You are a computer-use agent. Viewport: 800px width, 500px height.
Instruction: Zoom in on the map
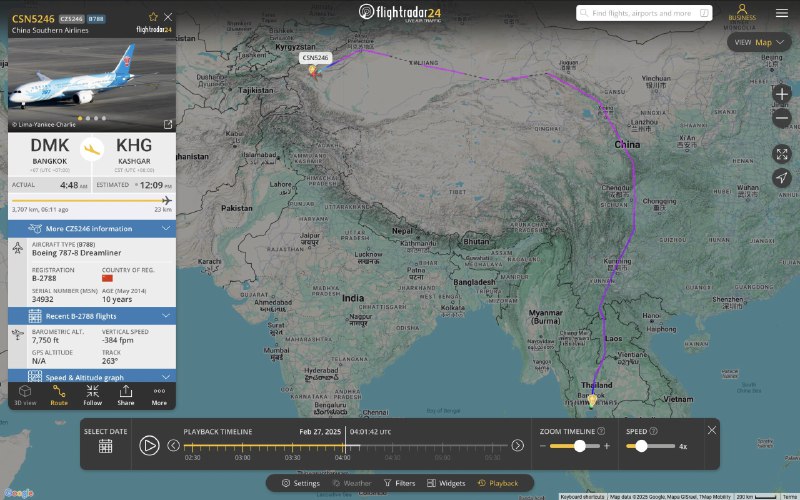point(782,93)
